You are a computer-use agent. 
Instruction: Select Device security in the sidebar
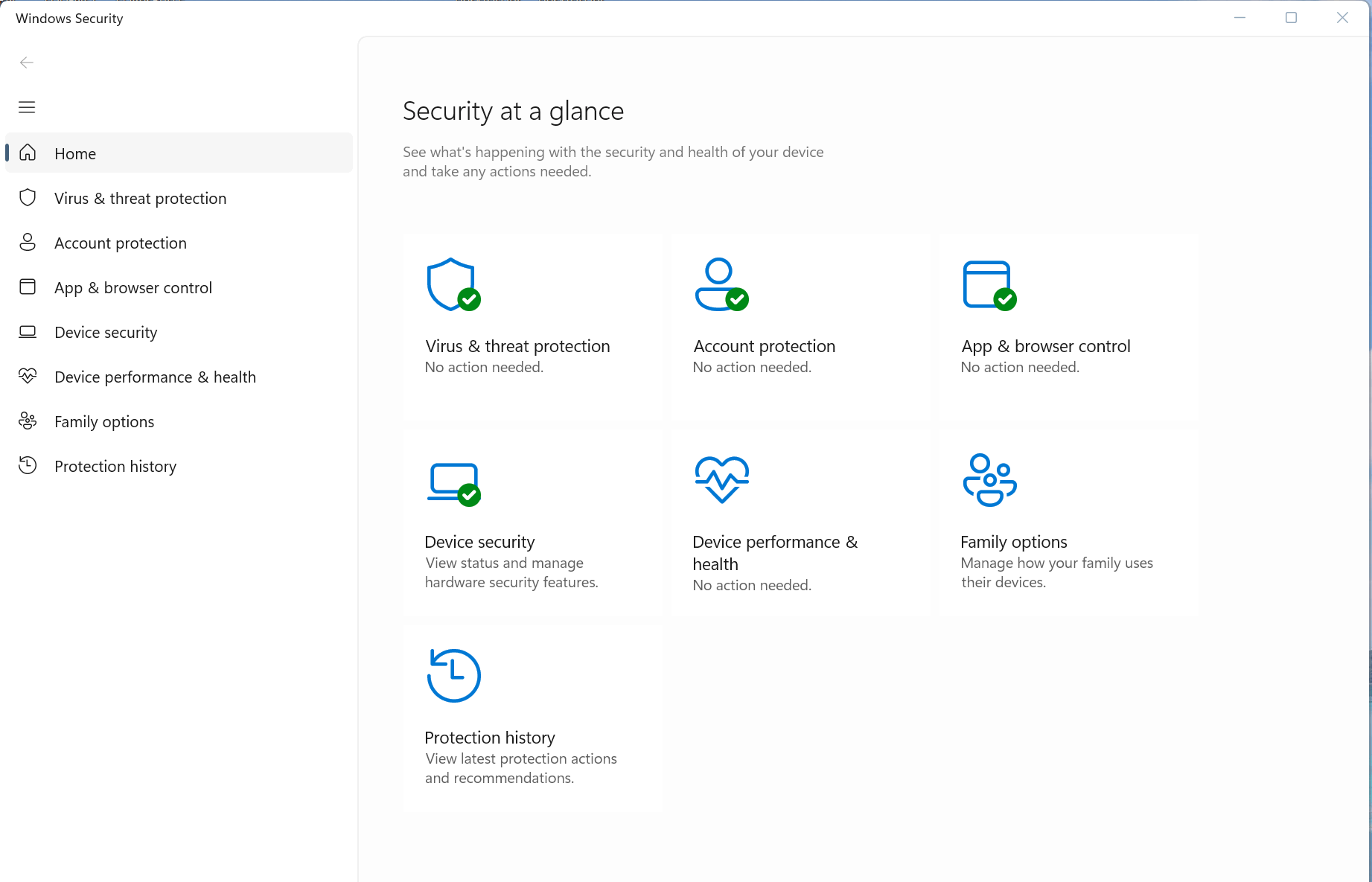click(106, 332)
